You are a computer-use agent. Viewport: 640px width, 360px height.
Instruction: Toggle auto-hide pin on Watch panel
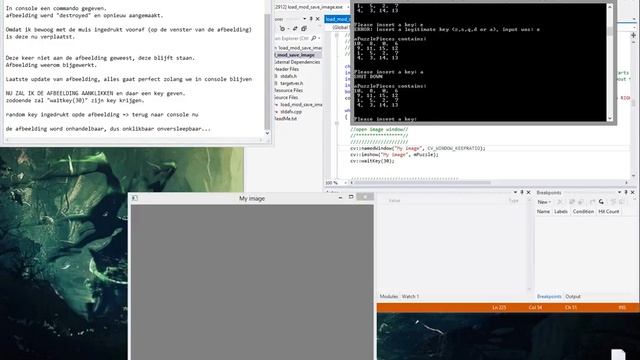pos(522,192)
